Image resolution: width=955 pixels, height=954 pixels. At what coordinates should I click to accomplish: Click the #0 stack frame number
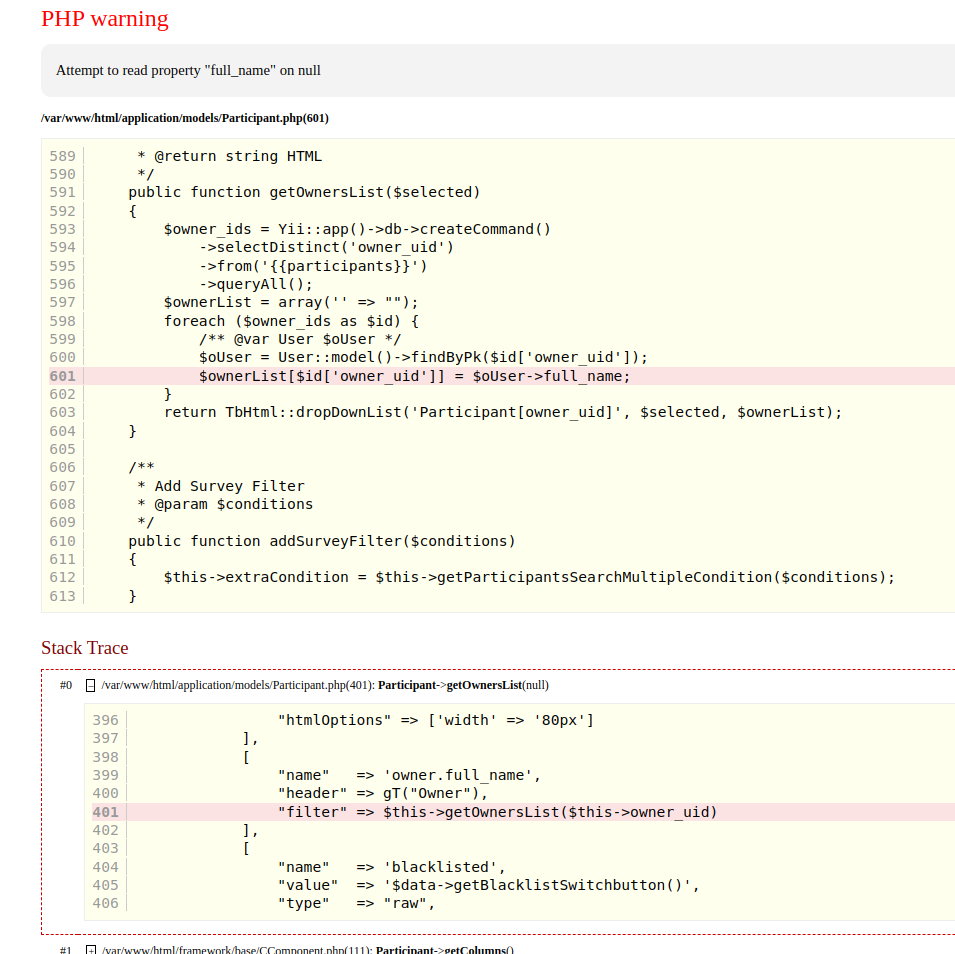click(x=66, y=686)
